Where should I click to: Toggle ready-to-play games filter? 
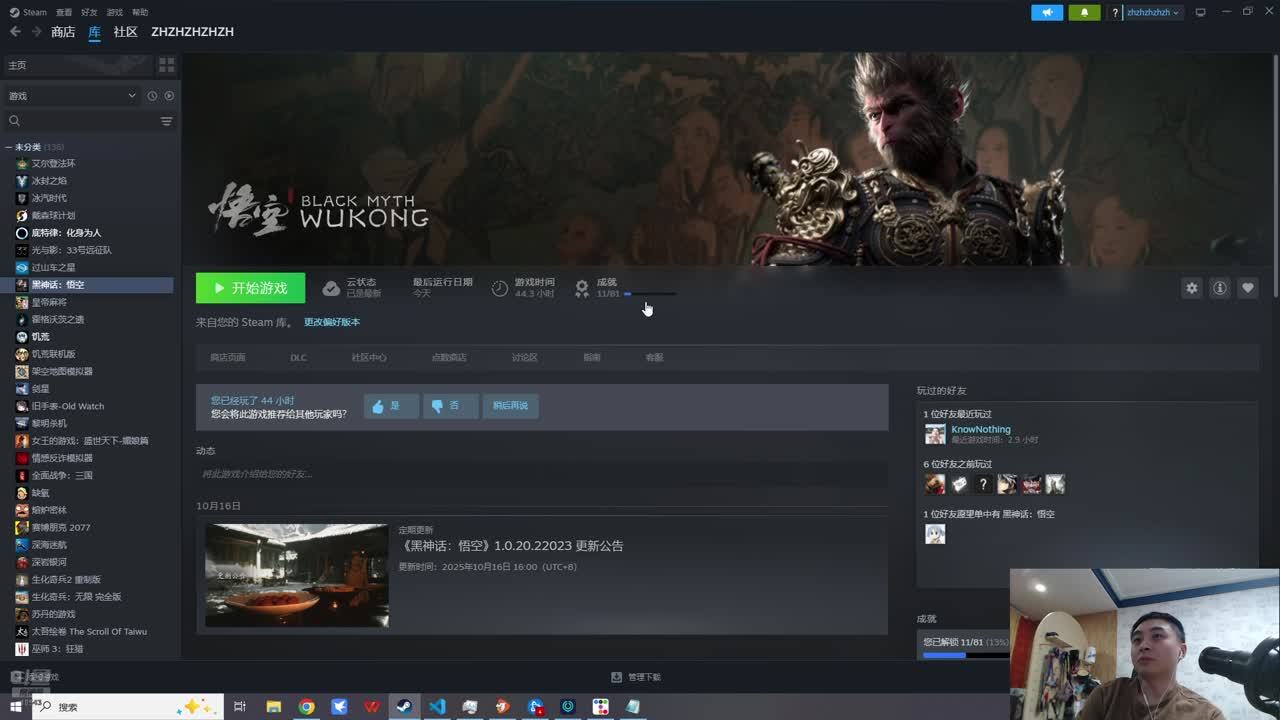169,96
